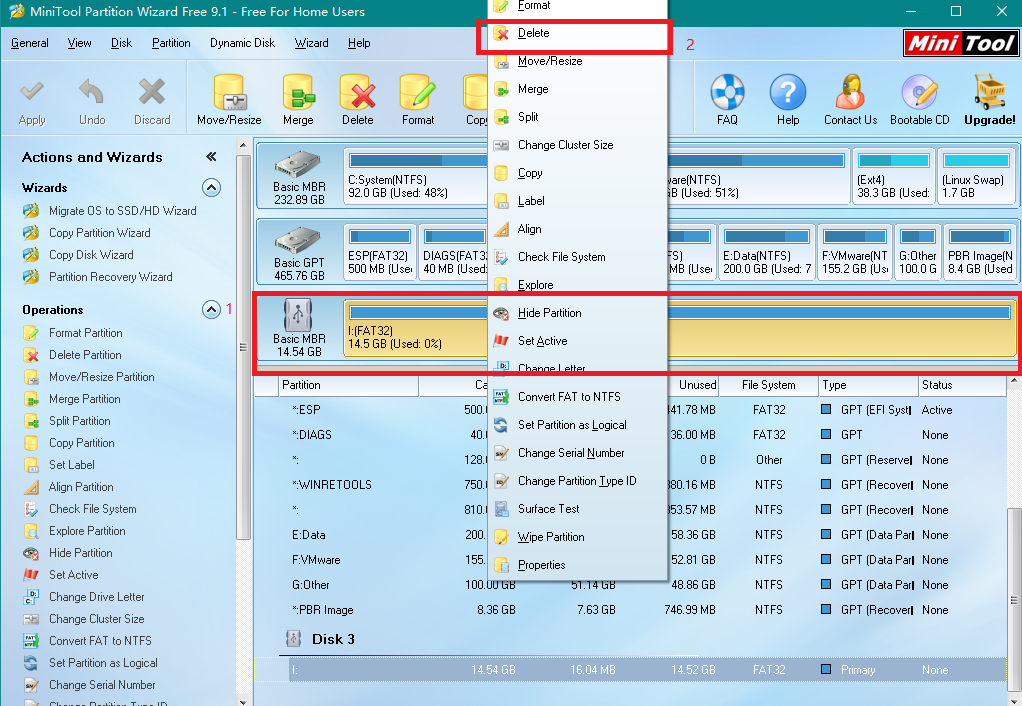
Task: Select the C:System(NTFS) partition block
Action: 416,175
